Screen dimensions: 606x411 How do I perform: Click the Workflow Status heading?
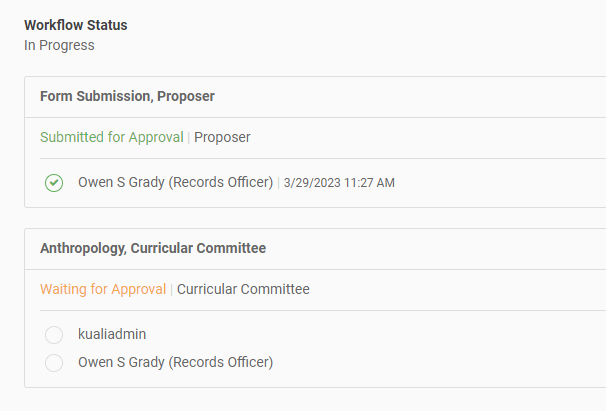(76, 25)
